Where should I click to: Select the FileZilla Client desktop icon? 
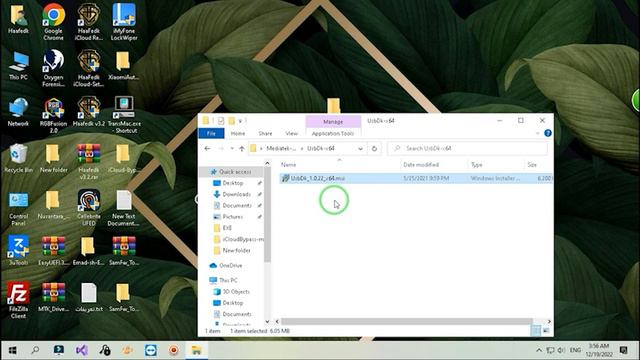tap(18, 300)
